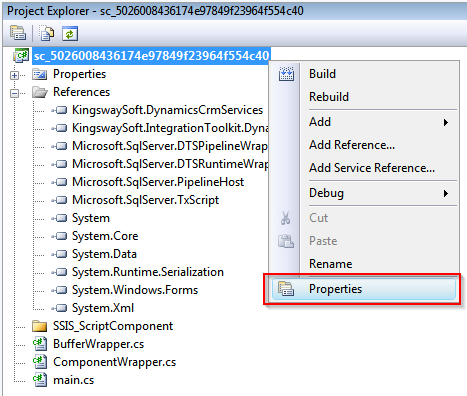Viewport: 467px width, 396px height.
Task: Click the Refresh toolbar icon
Action: point(70,33)
